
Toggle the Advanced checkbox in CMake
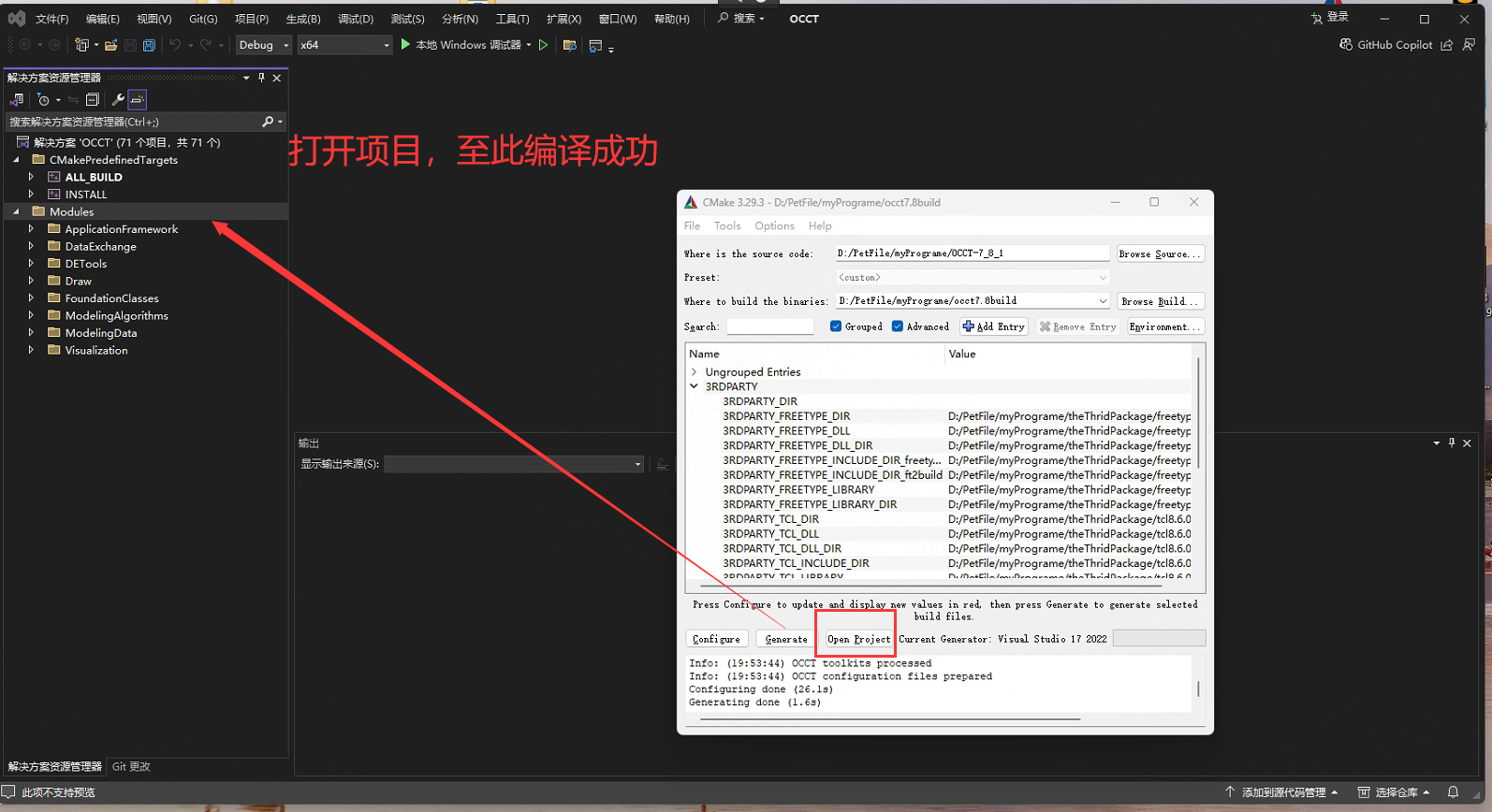pyautogui.click(x=898, y=326)
